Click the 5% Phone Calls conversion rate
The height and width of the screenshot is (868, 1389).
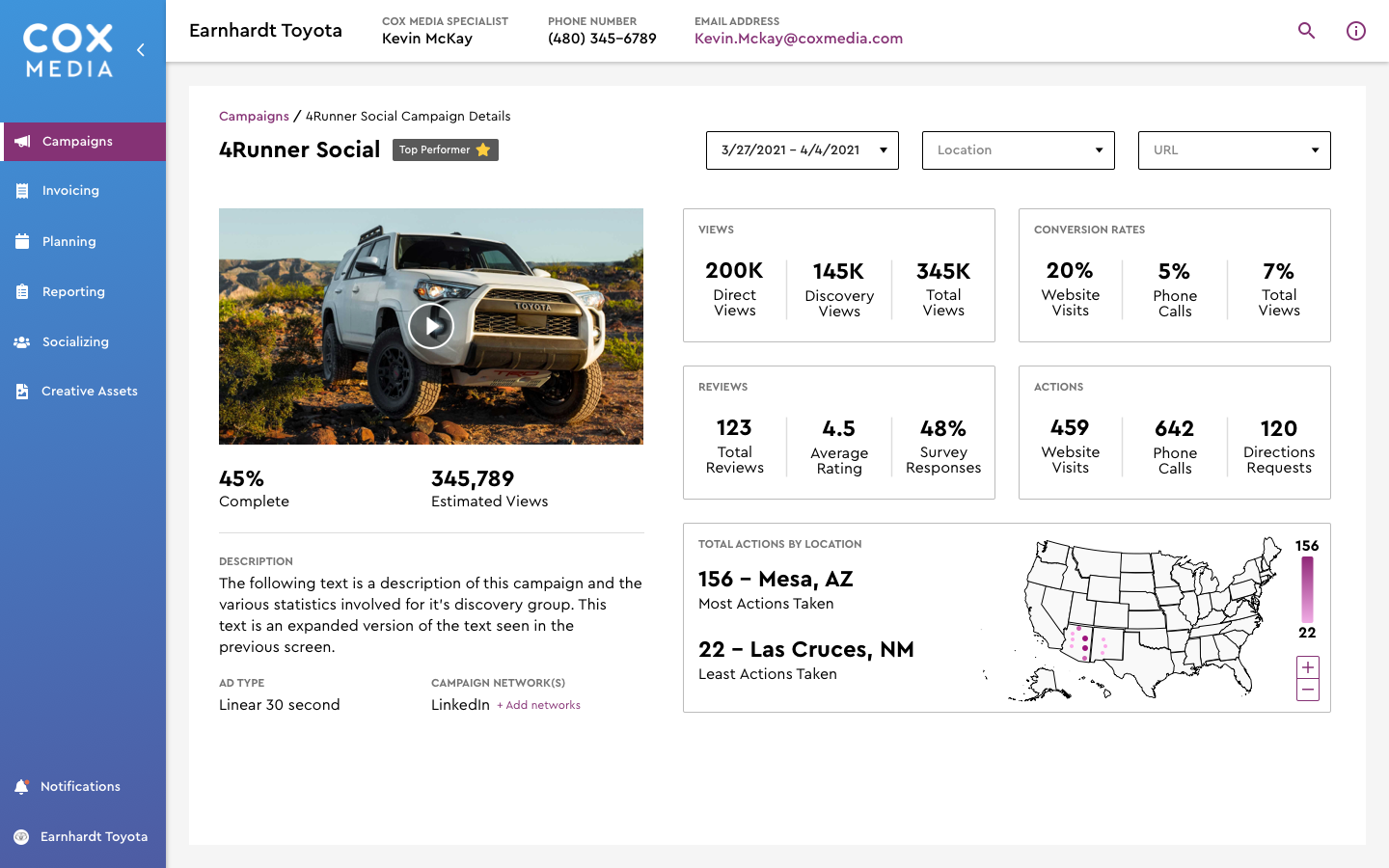1175,288
